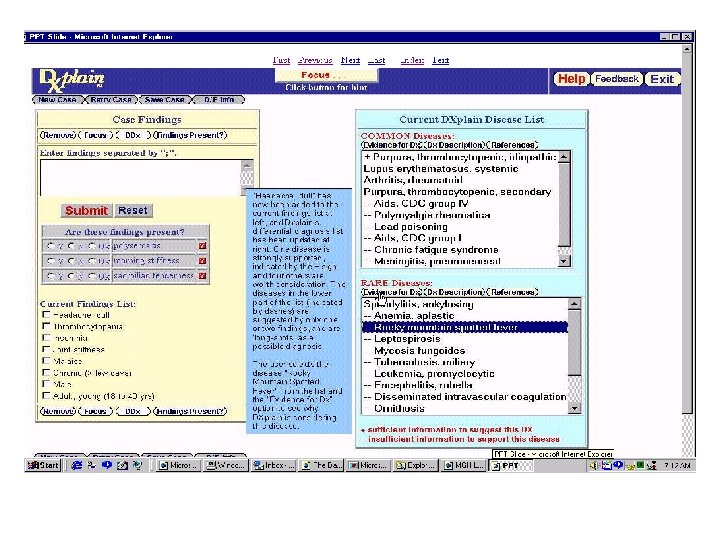Click Evidence for Dx under COMMON Diseases
Image resolution: width=720 pixels, height=540 pixels.
click(392, 145)
